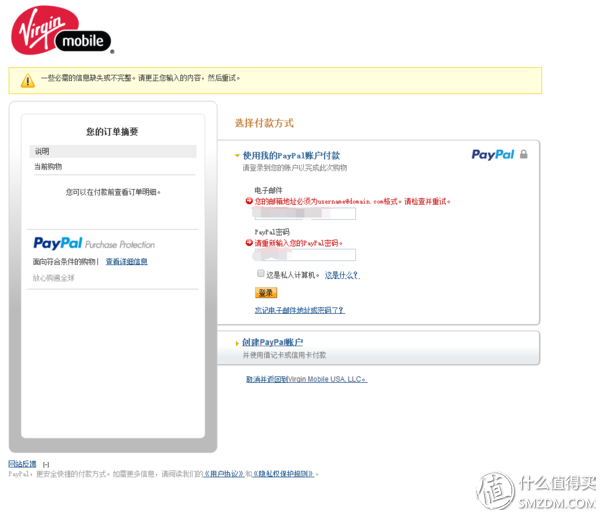Screen dimensions: 600x515
Task: Click the PayPal密码 field label
Action: tap(272, 232)
